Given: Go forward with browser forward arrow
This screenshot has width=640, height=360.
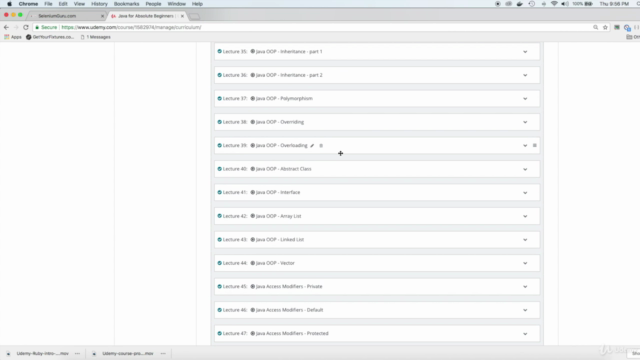Looking at the screenshot, I should (16, 27).
